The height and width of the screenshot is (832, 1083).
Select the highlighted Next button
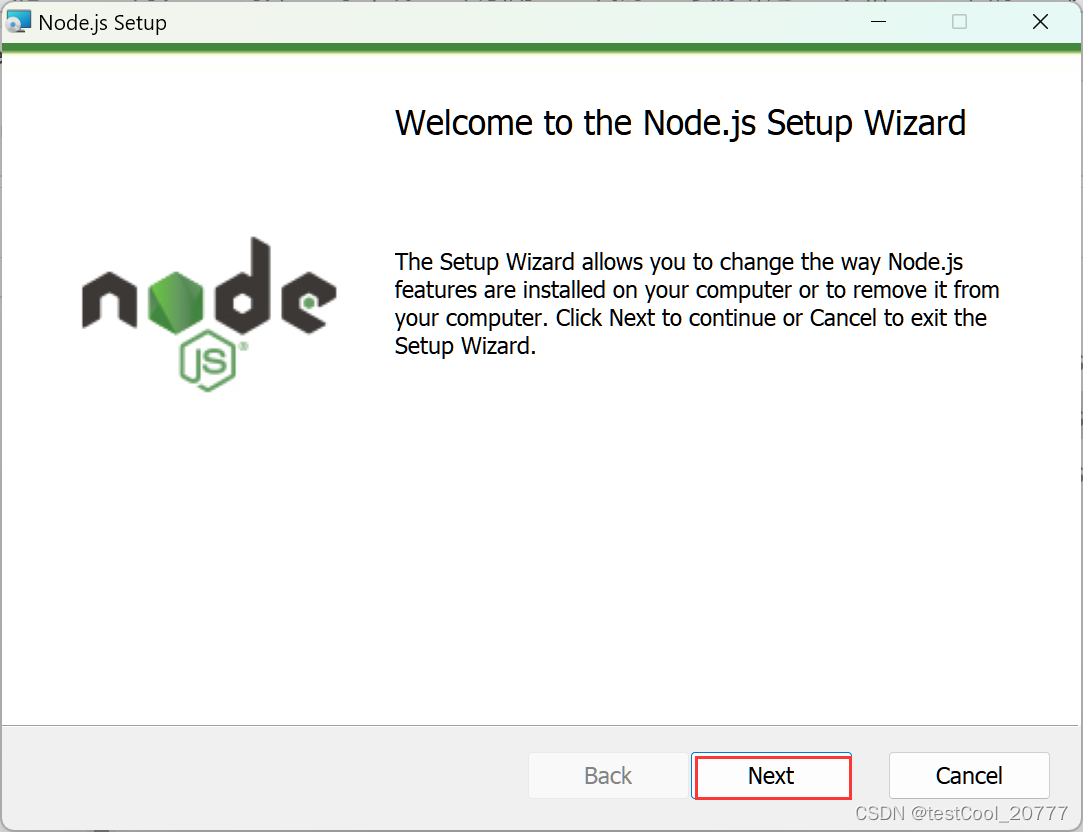(771, 776)
